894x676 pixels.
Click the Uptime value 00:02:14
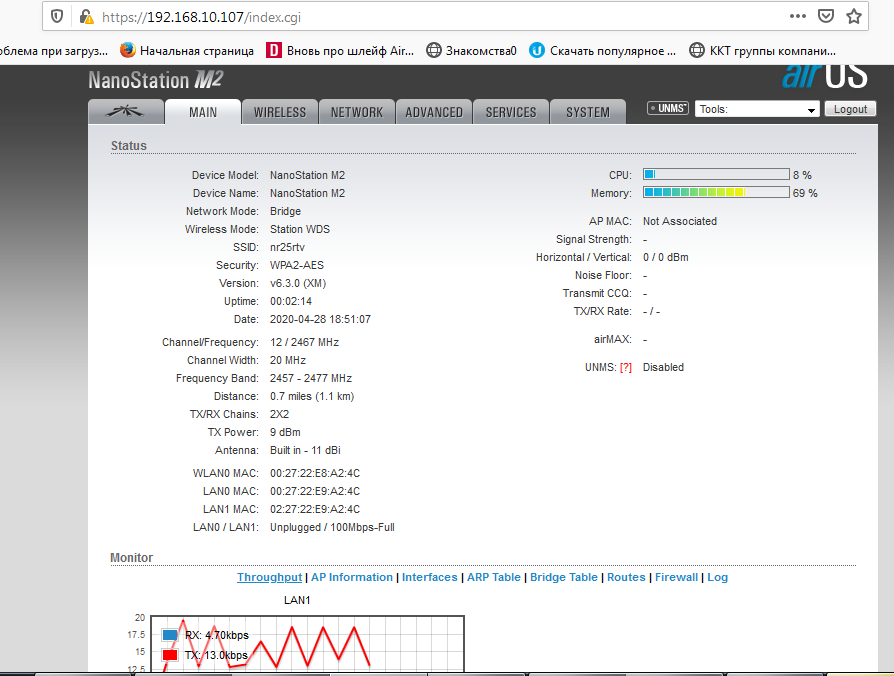(291, 301)
